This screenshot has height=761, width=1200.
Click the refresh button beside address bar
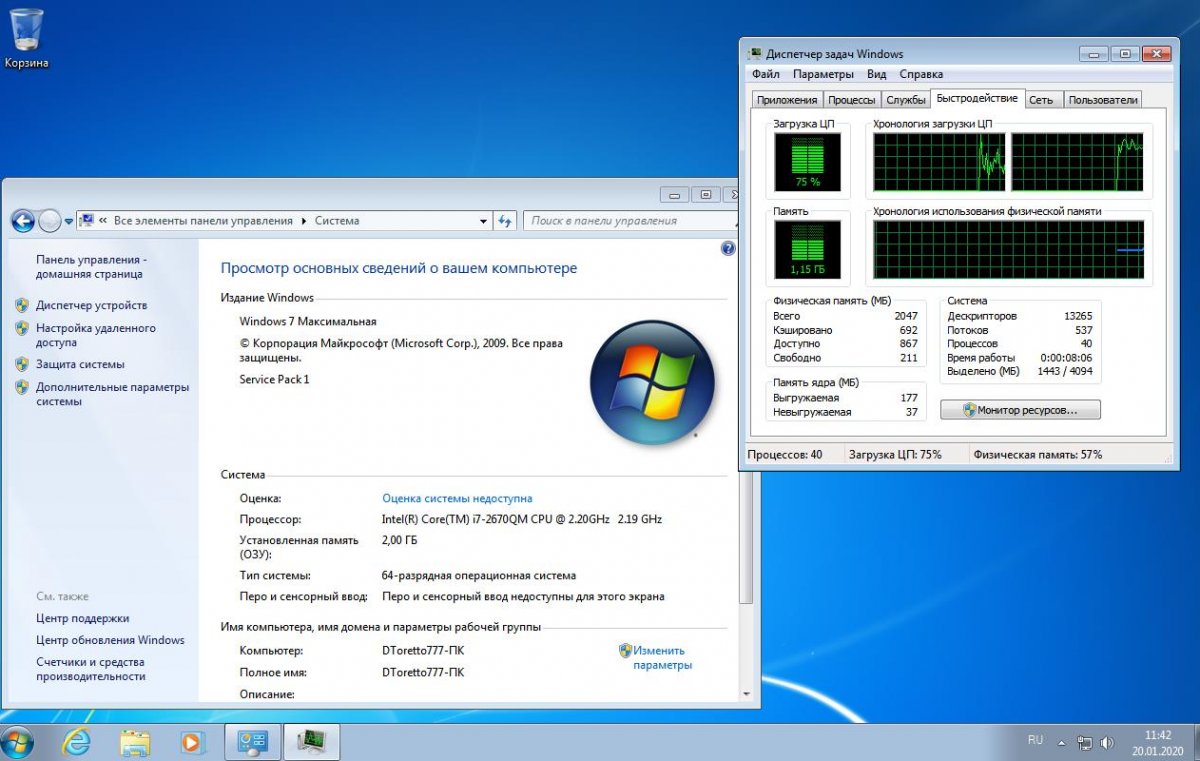tap(504, 221)
